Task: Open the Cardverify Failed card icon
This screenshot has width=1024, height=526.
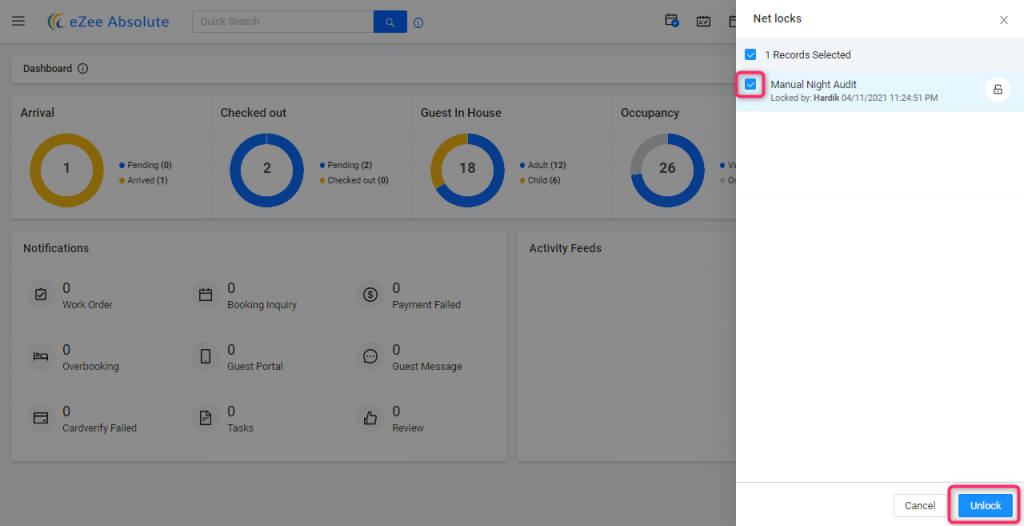Action: pos(40,418)
